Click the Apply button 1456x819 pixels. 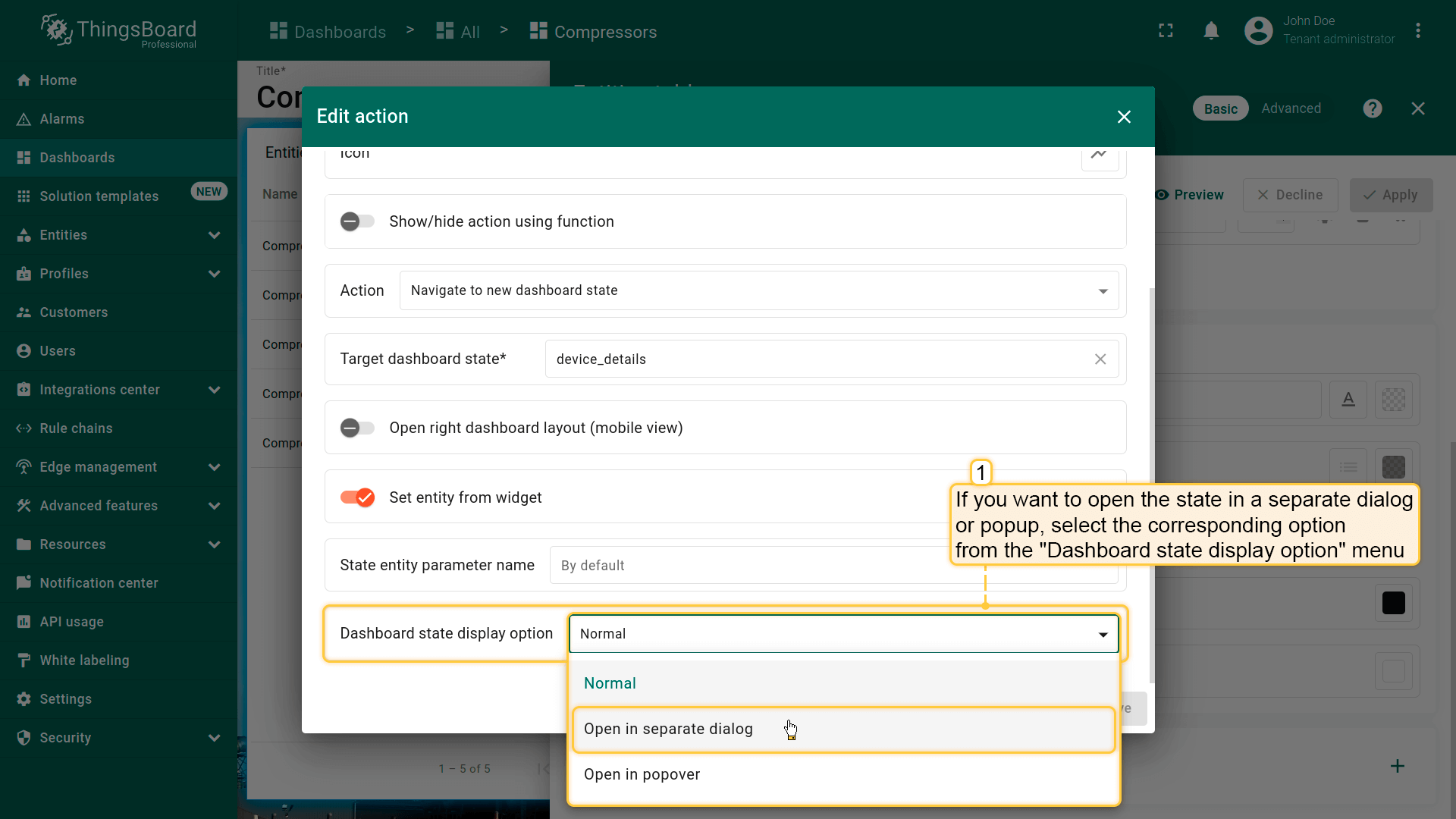[1391, 195]
